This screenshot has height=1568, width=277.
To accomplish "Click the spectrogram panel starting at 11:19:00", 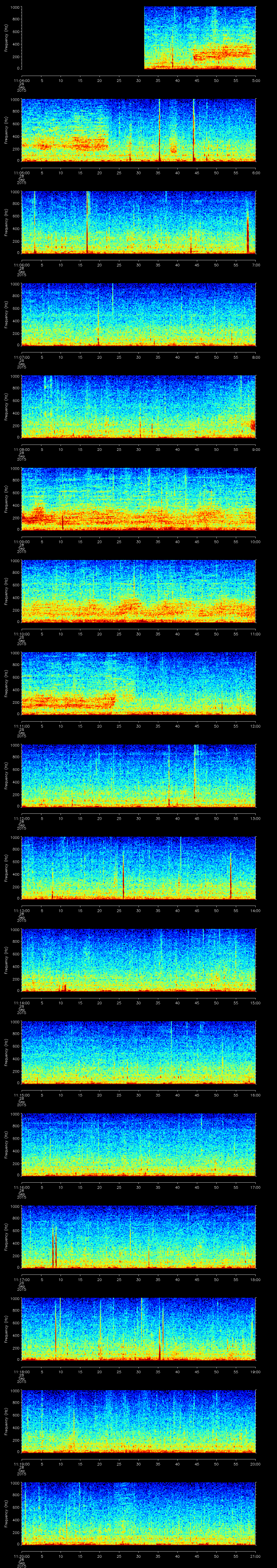I will pos(139,1421).
